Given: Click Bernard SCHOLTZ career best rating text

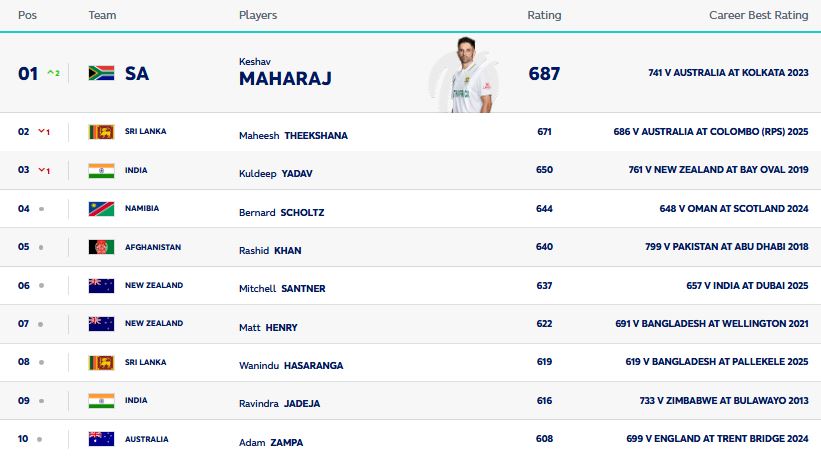Looking at the screenshot, I should pos(734,208).
